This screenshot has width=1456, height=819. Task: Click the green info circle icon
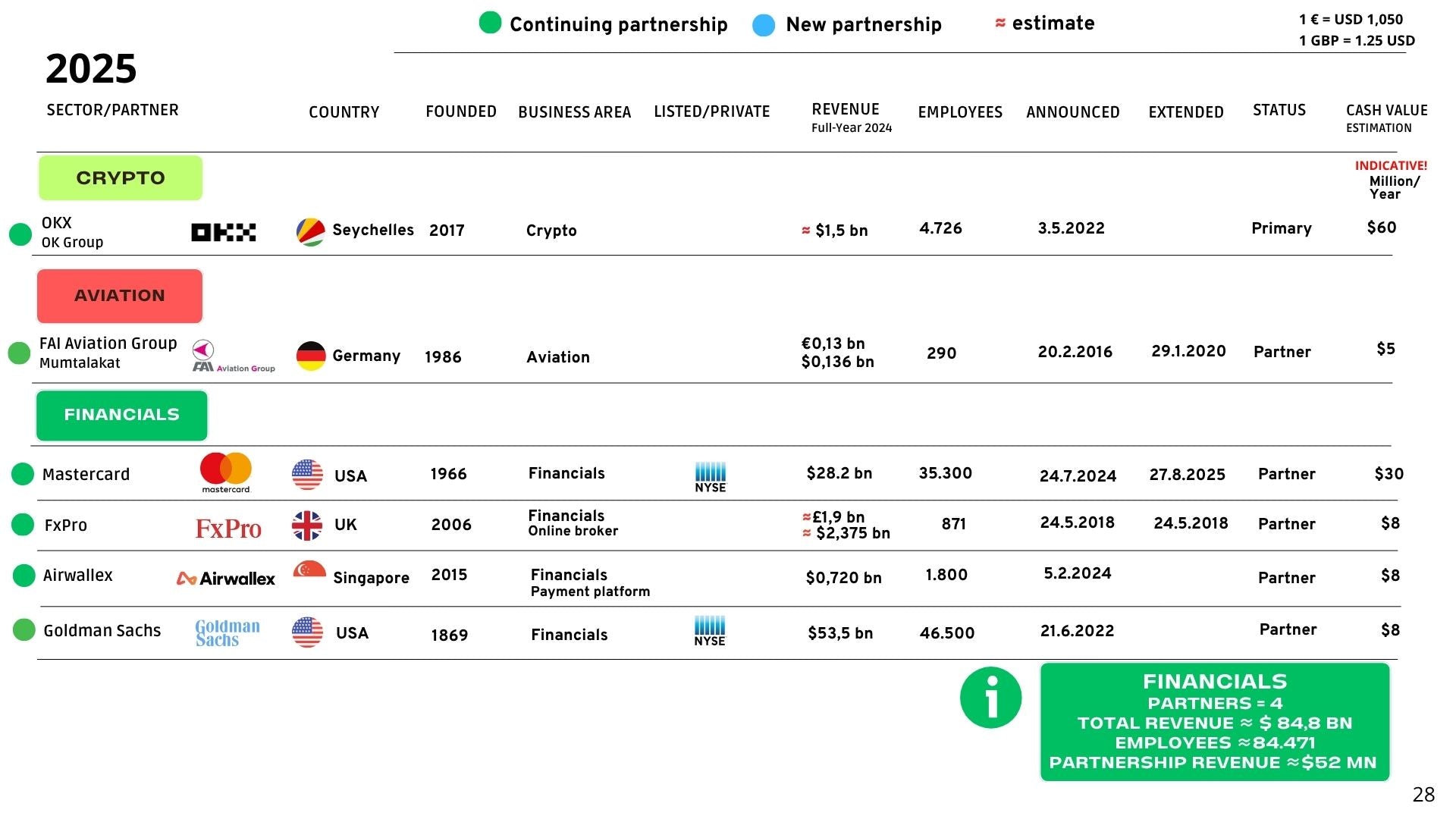[x=990, y=698]
